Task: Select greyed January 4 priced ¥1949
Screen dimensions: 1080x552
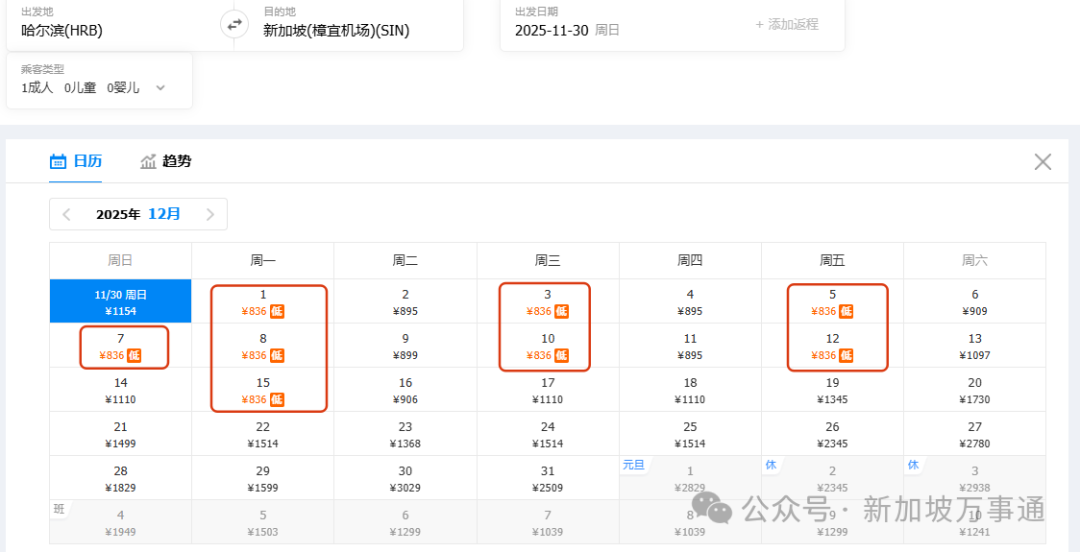Action: click(x=121, y=522)
